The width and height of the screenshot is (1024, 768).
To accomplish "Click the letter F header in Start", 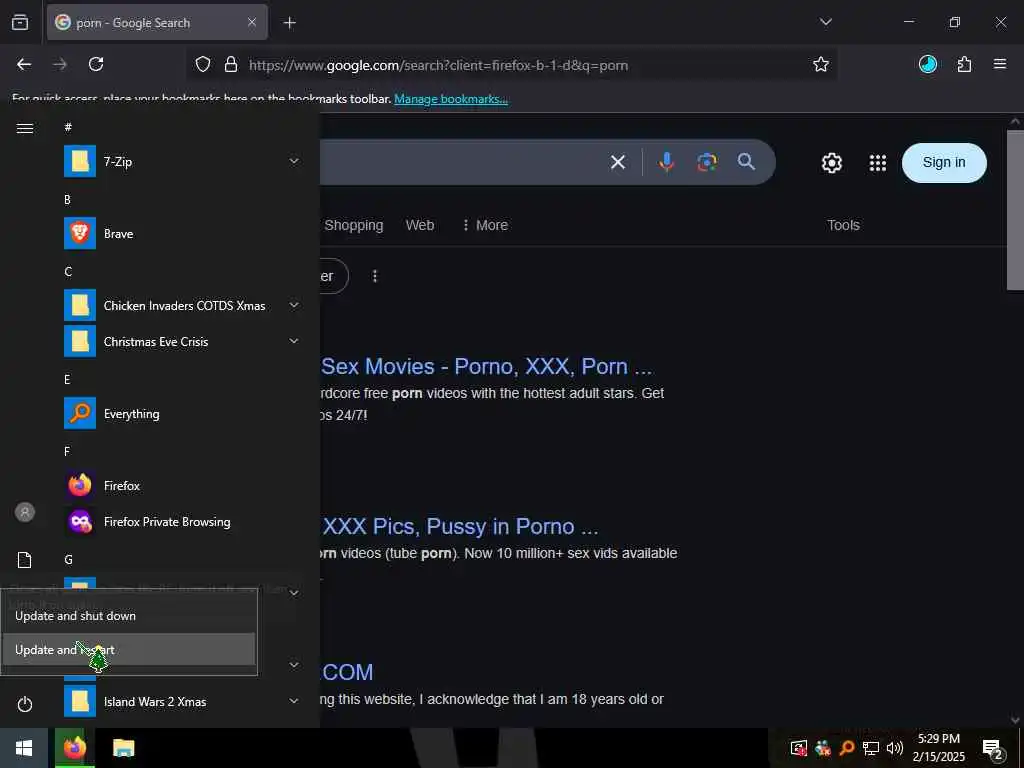I will tap(67, 452).
